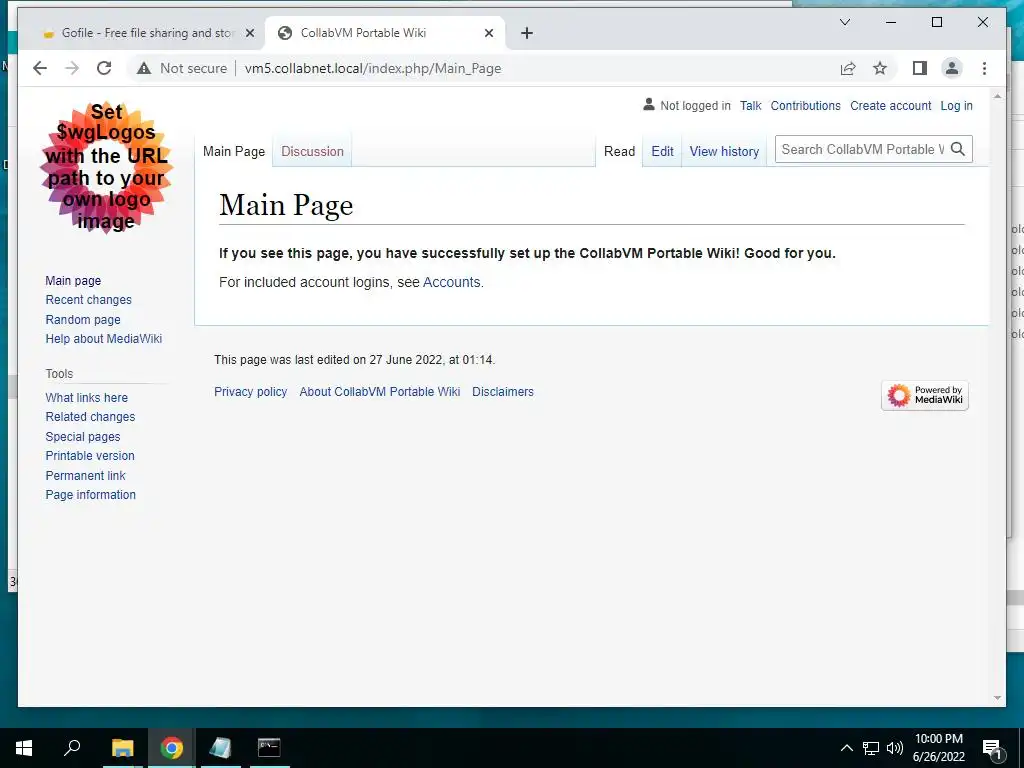Open the Printable version

click(x=90, y=456)
